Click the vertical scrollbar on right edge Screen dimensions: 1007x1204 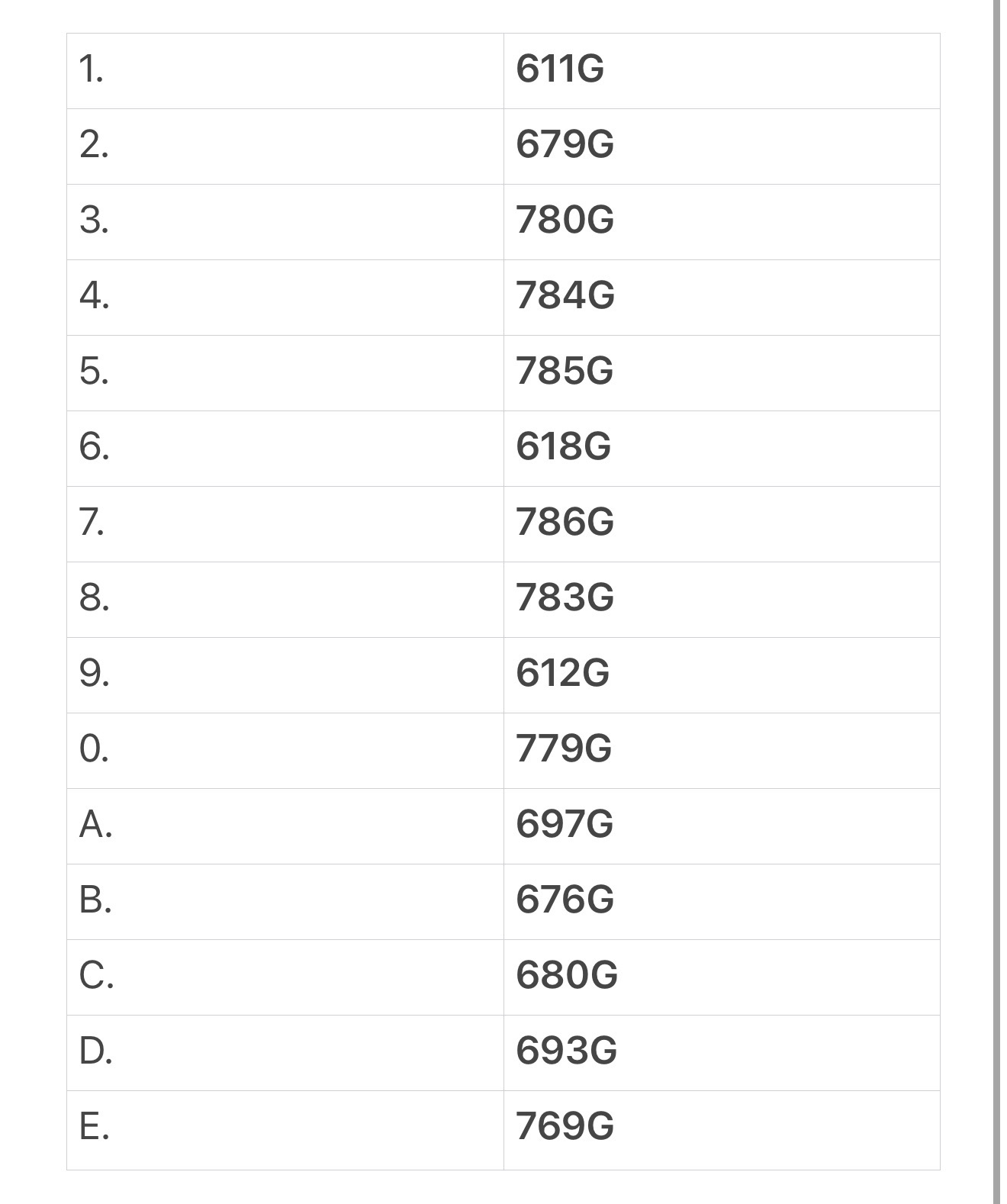tap(996, 602)
